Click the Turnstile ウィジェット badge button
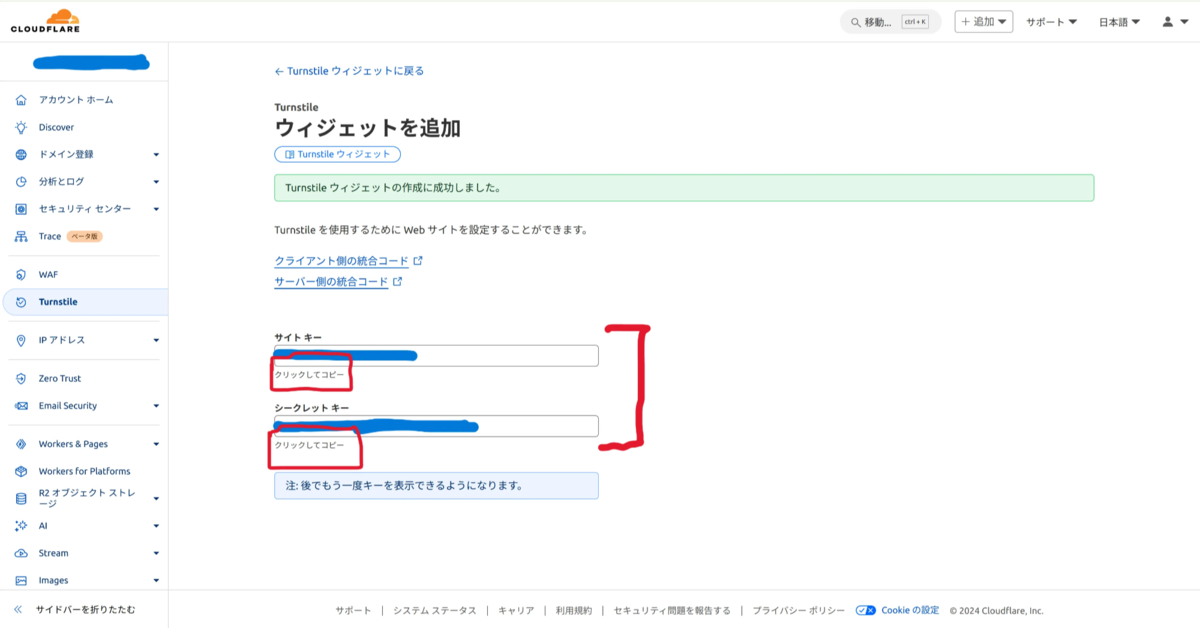The height and width of the screenshot is (628, 1200). 338,154
